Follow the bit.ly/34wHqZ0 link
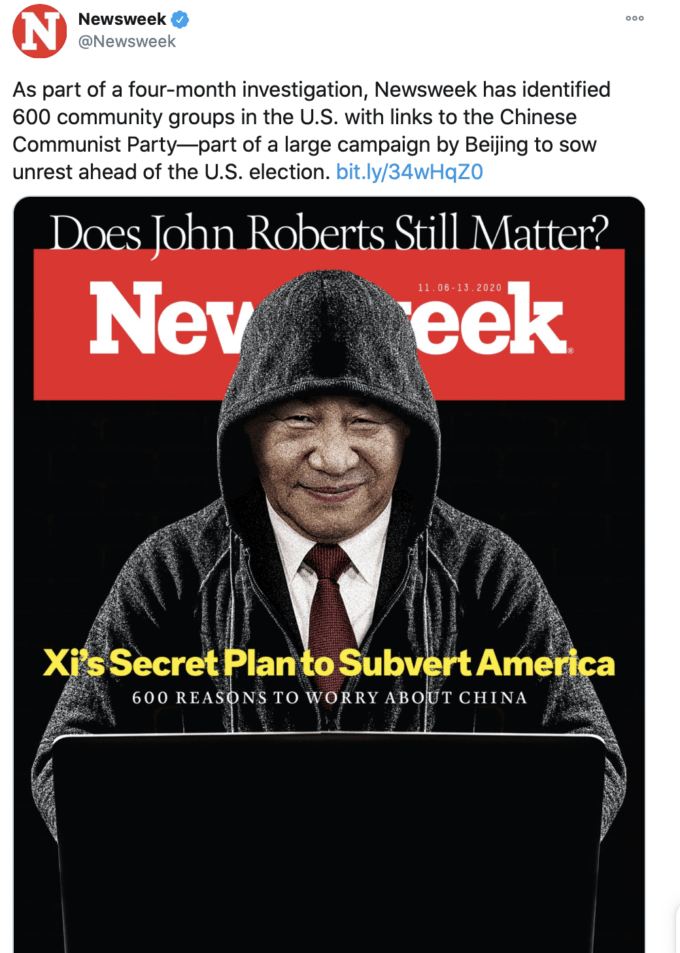Image resolution: width=680 pixels, height=953 pixels. click(410, 172)
